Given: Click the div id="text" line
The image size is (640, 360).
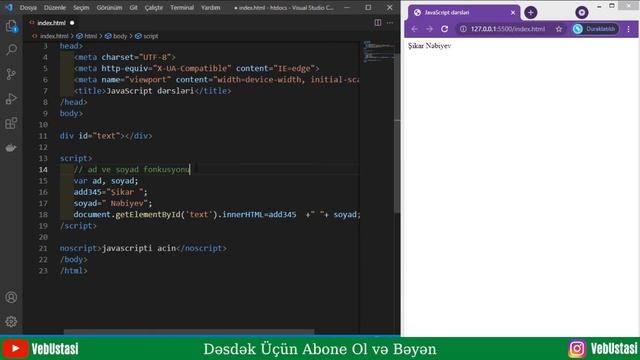Looking at the screenshot, I should tap(106, 136).
